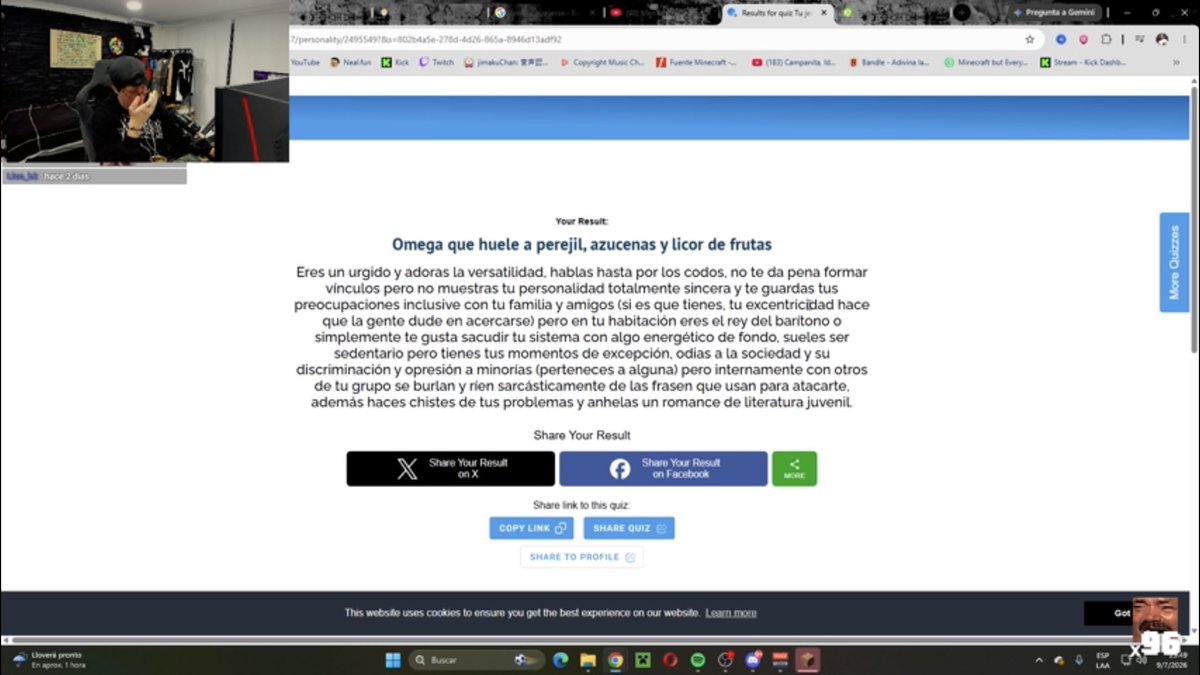The image size is (1200, 675).
Task: Open the Fuente Minecraft bookmark
Action: click(x=696, y=62)
